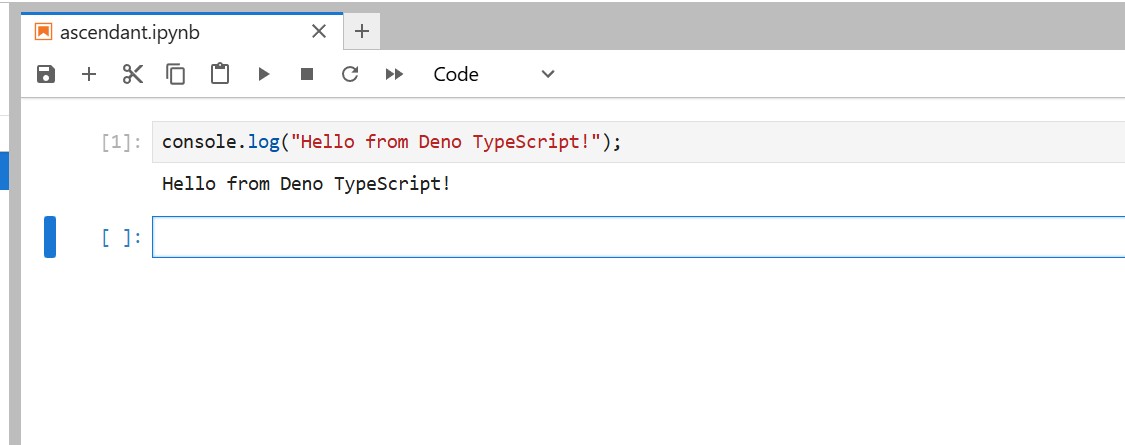Click the empty [ ]: cell prompt
This screenshot has height=445, width=1125.
(122, 237)
